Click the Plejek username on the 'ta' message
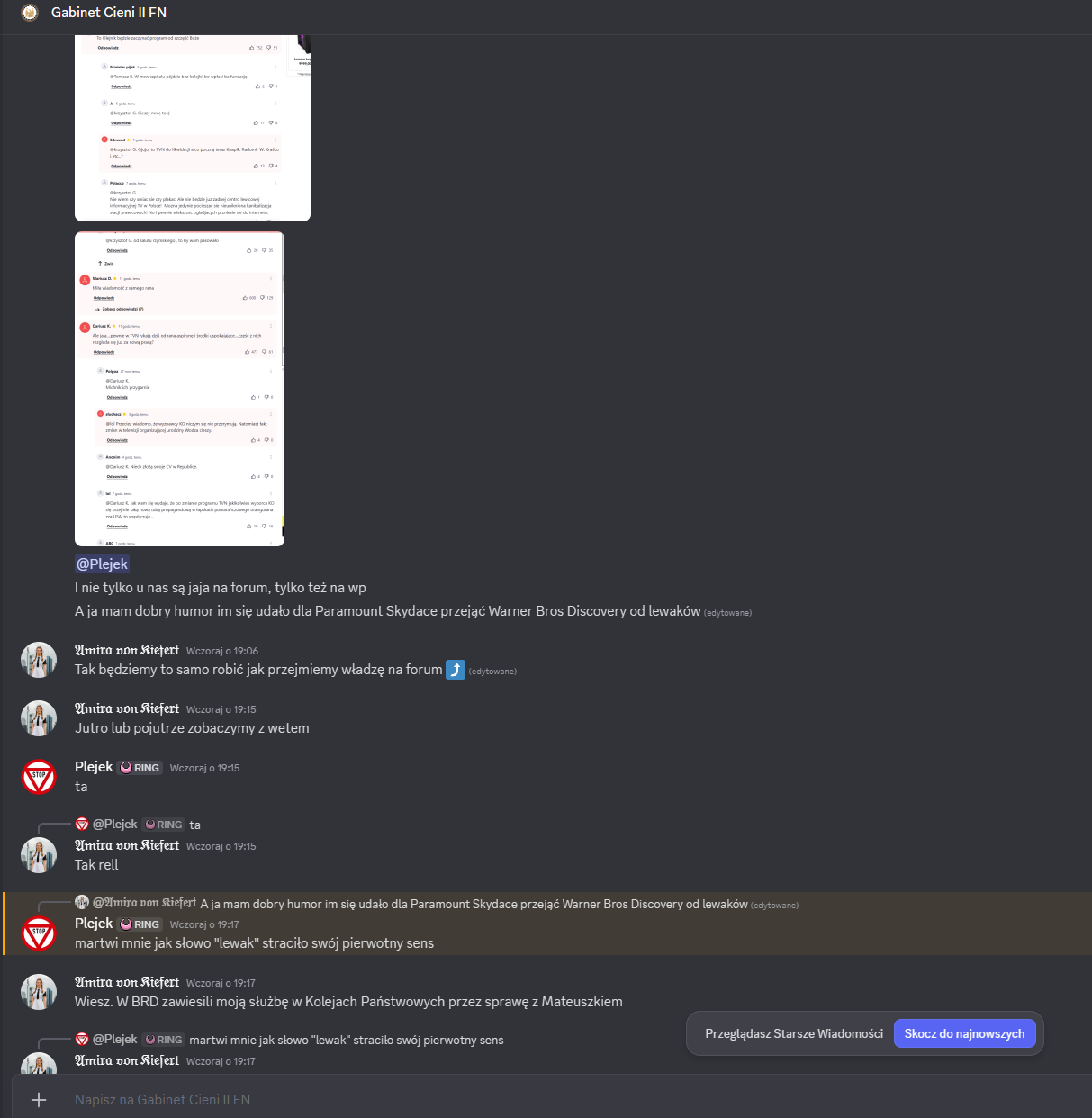The width and height of the screenshot is (1092, 1118). [x=94, y=767]
